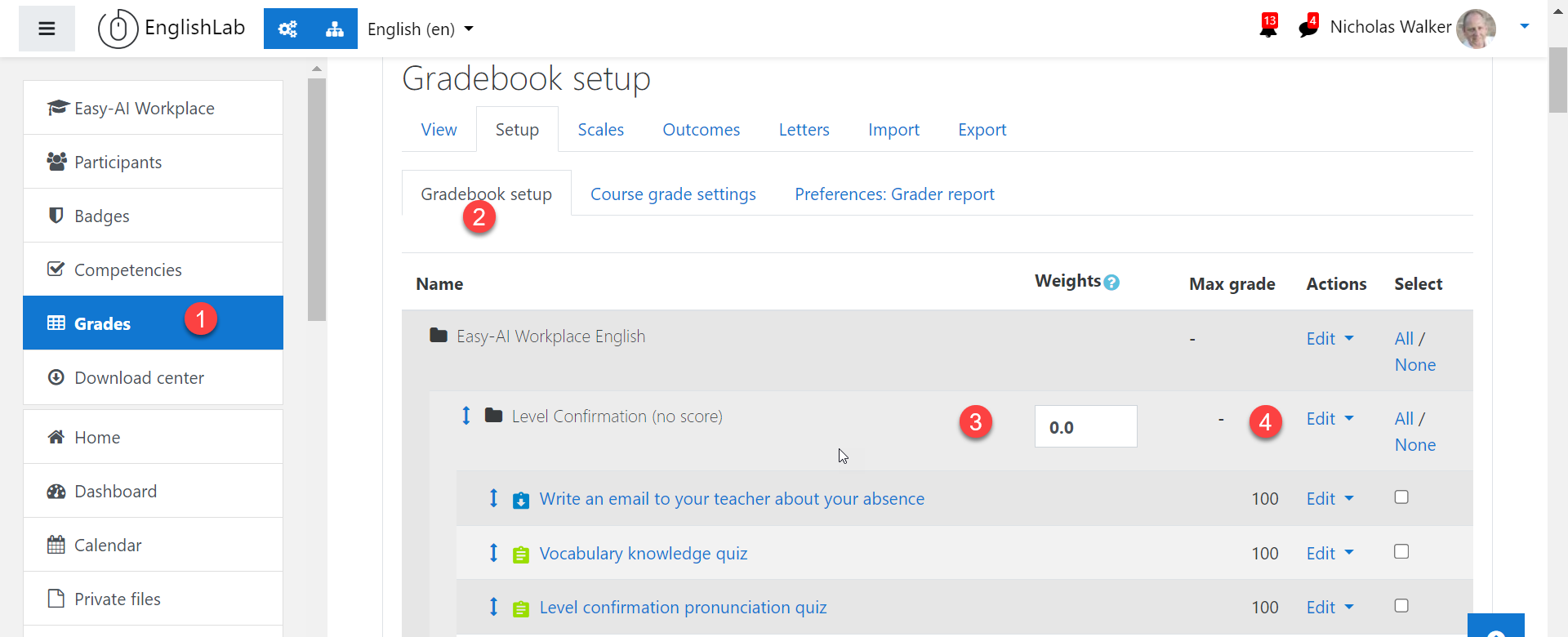This screenshot has width=1568, height=637.
Task: Click move arrow for Vocabulary knowledge quiz
Action: (493, 553)
